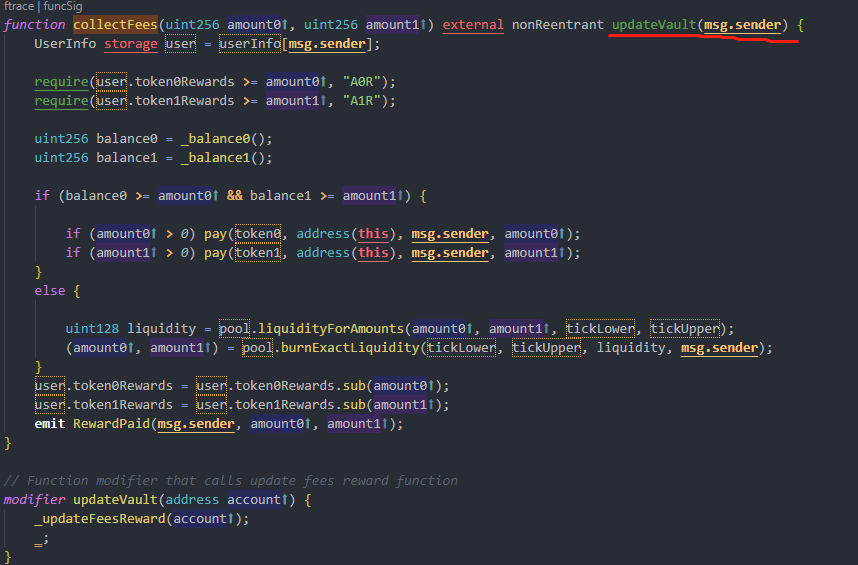Click the else keyword
The height and width of the screenshot is (565, 858).
(50, 290)
